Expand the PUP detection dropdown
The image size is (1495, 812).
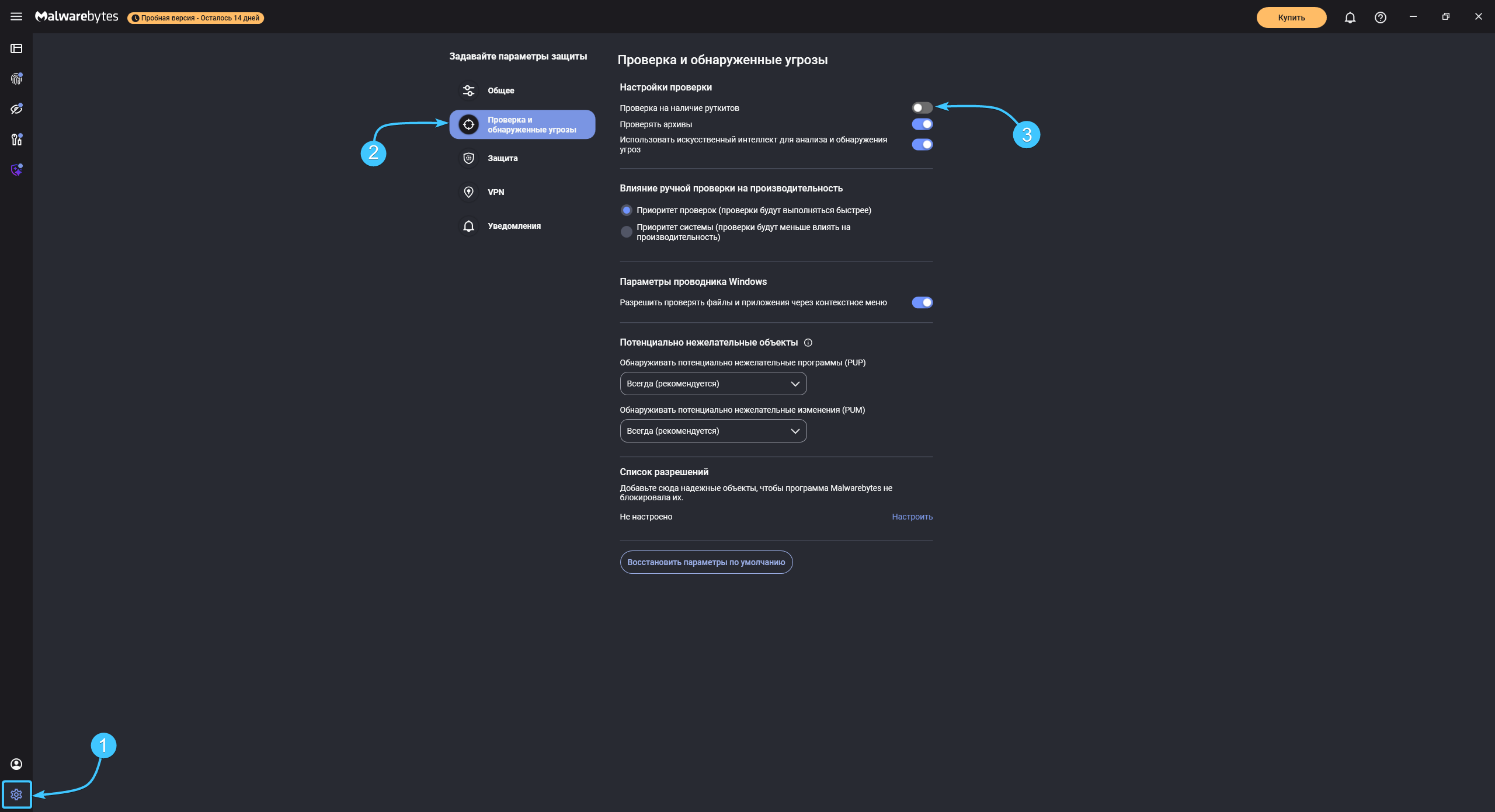point(713,384)
